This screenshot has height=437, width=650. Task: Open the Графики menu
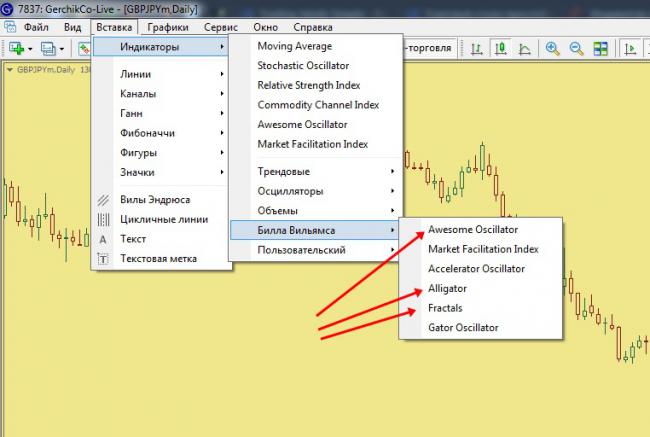pos(168,27)
